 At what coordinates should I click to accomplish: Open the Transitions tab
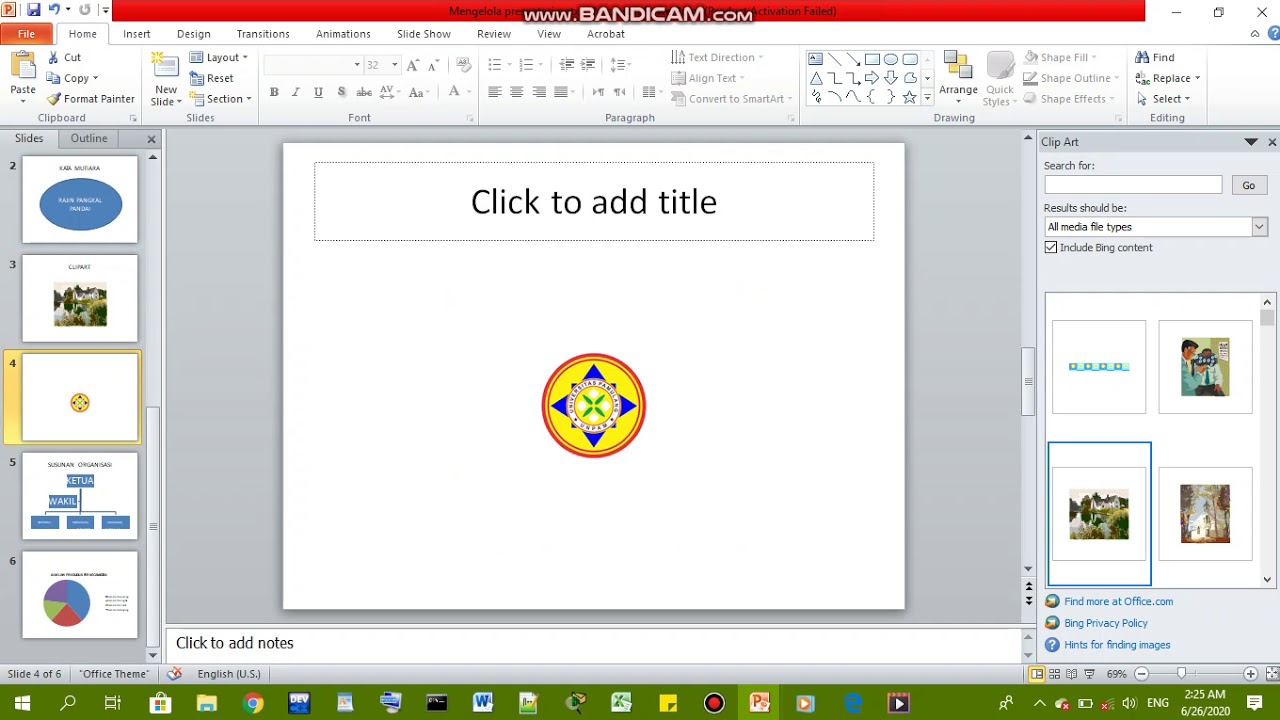click(263, 34)
